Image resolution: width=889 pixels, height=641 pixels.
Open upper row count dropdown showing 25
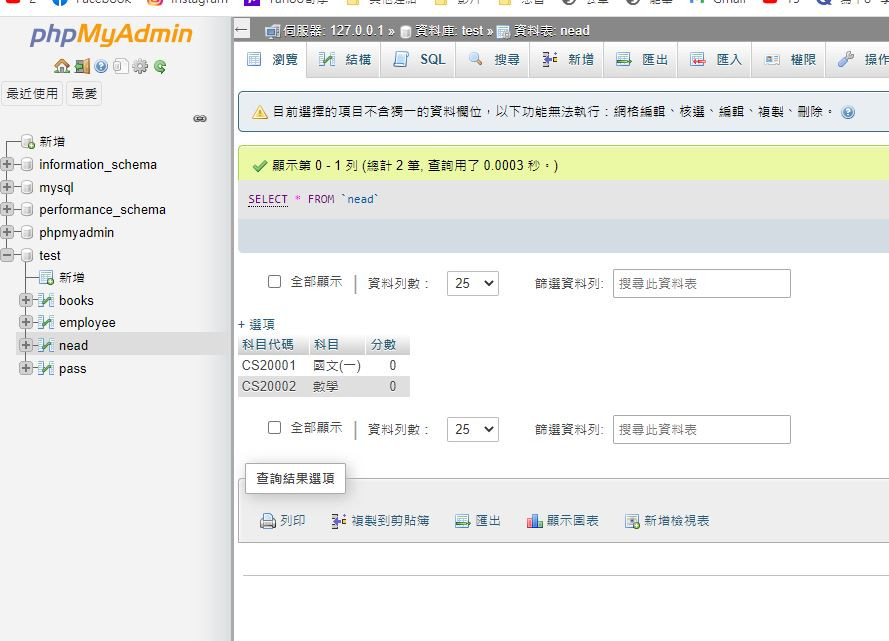(473, 283)
